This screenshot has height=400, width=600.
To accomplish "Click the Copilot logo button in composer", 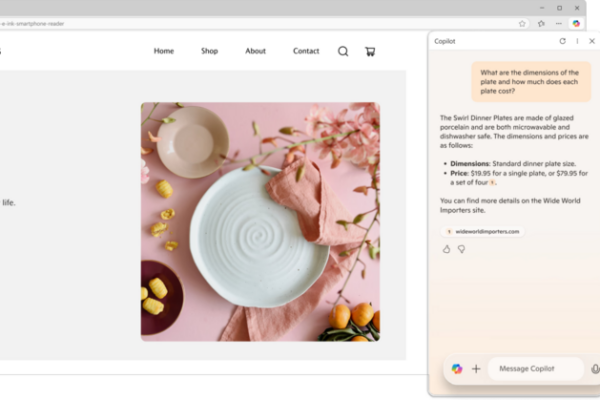I will (457, 369).
